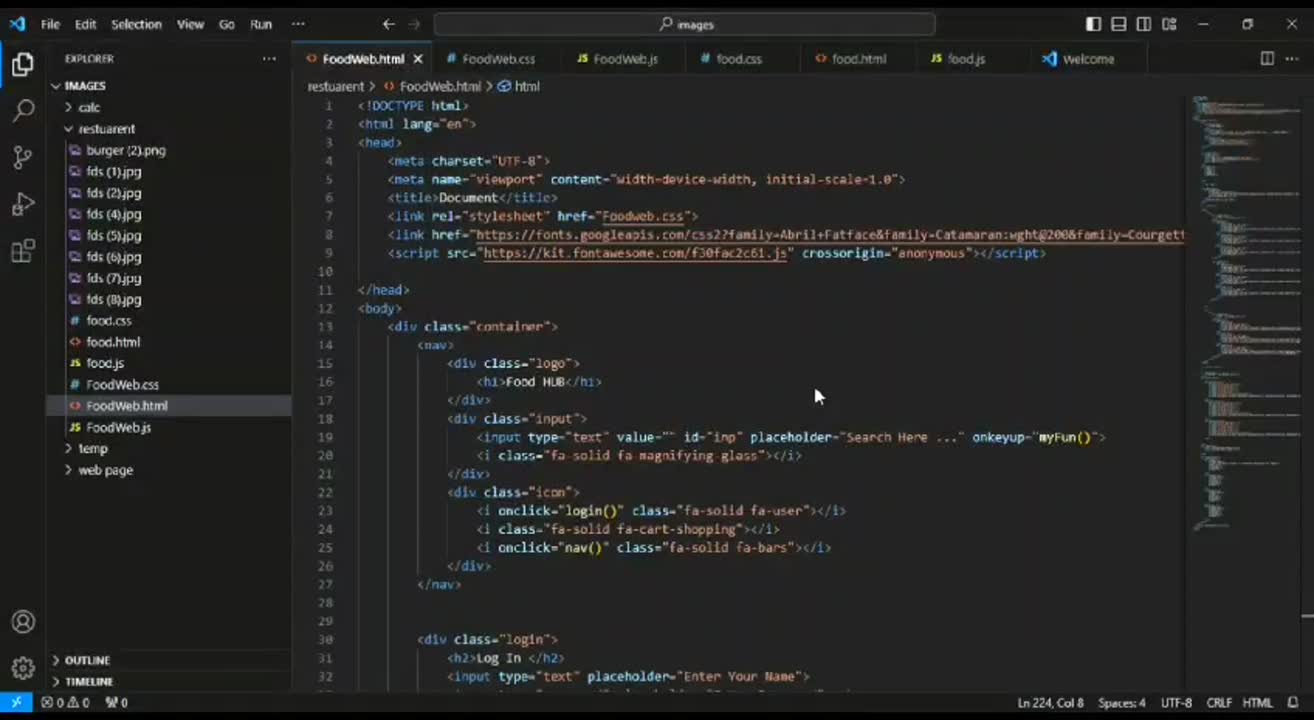This screenshot has height=720, width=1314.
Task: Click the images command center search box
Action: tap(685, 24)
